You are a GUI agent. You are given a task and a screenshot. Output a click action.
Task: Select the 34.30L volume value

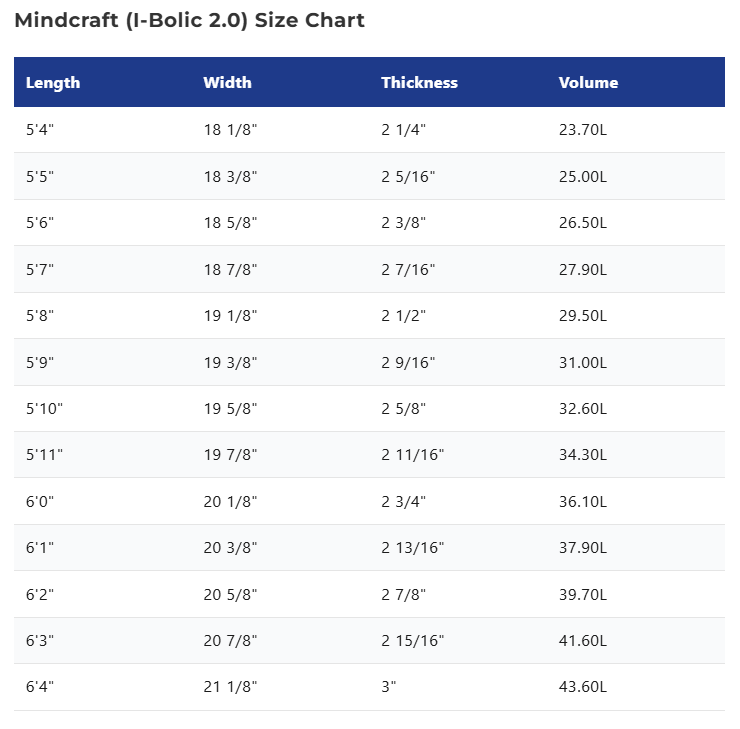(583, 455)
